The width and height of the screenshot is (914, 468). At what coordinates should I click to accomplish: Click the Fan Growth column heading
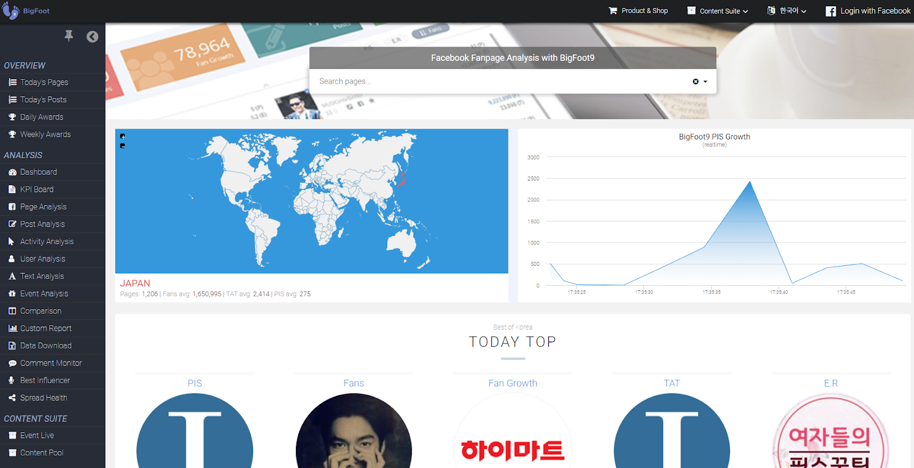tap(513, 383)
